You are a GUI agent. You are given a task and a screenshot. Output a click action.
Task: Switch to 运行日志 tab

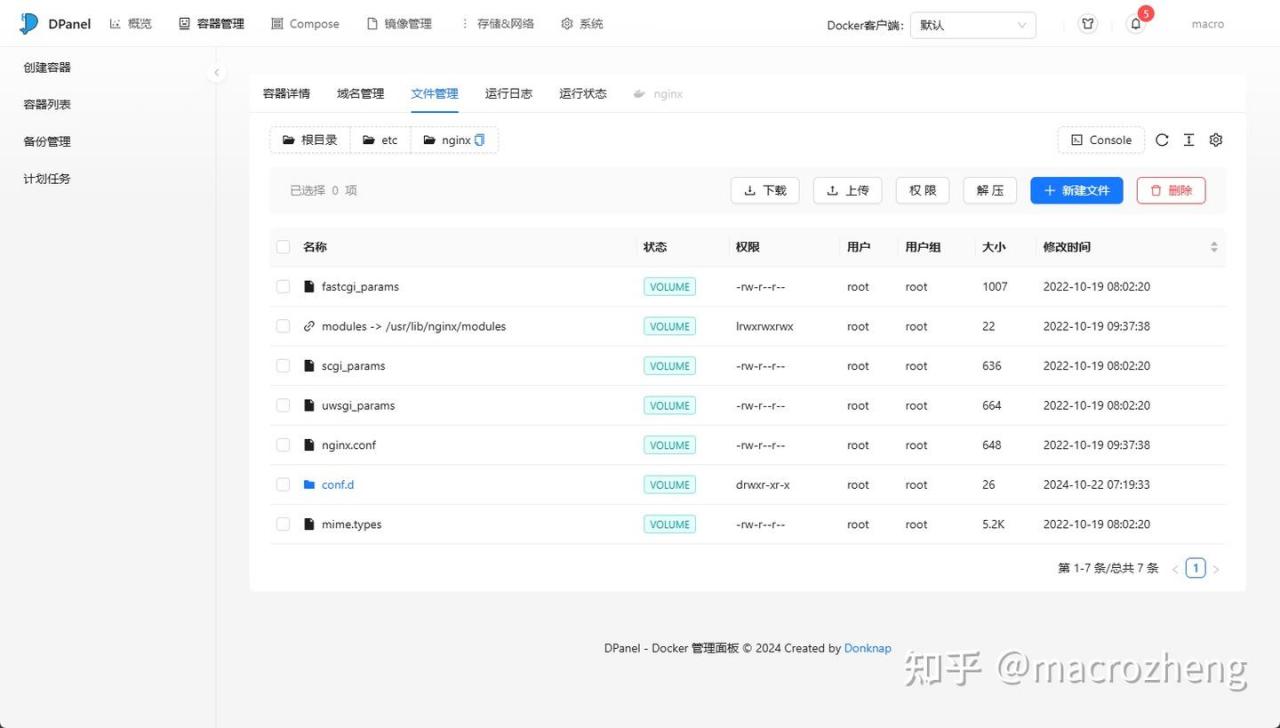[508, 94]
